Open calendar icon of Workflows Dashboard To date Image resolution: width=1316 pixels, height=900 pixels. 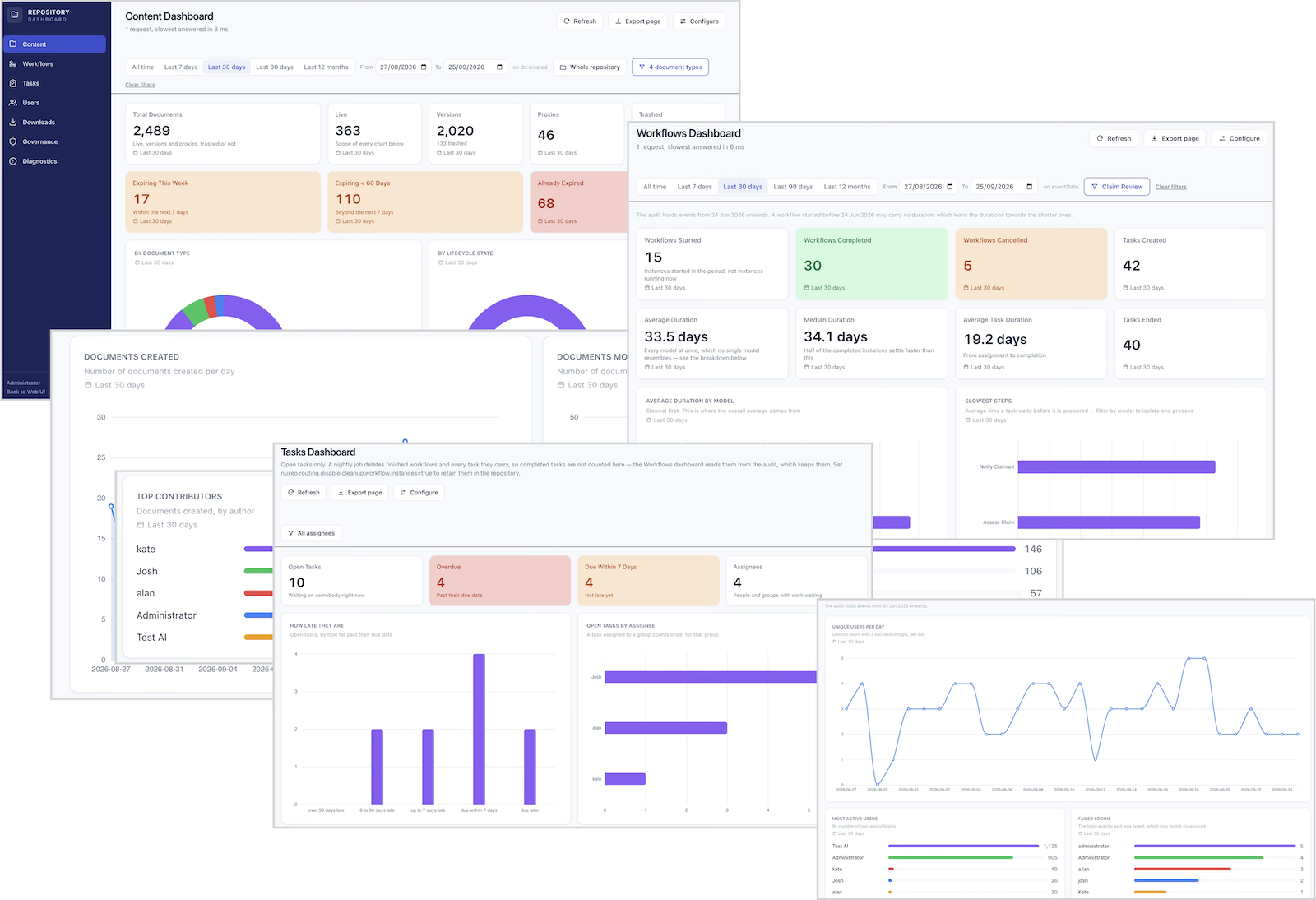point(1030,187)
